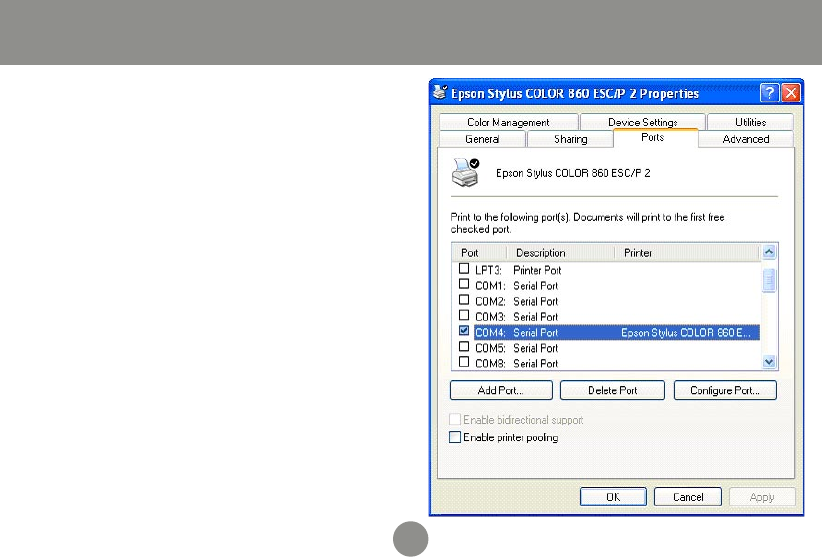Open Configure Port settings

coord(725,390)
